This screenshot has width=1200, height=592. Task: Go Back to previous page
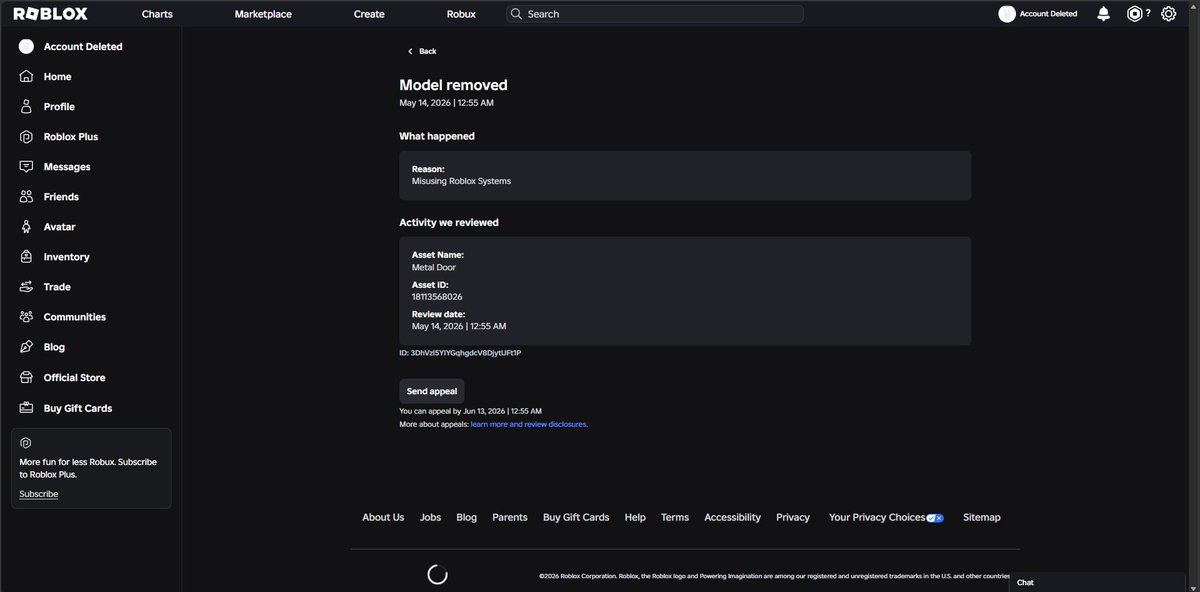tap(421, 51)
